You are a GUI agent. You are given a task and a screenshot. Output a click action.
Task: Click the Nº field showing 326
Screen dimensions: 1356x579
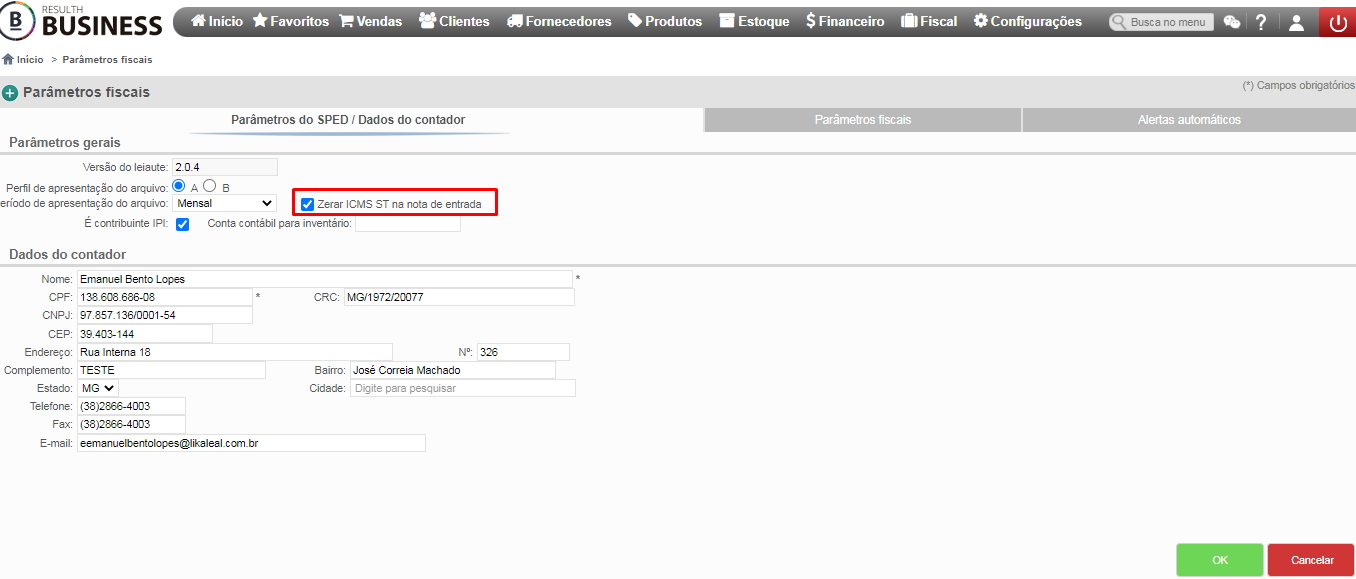point(523,352)
